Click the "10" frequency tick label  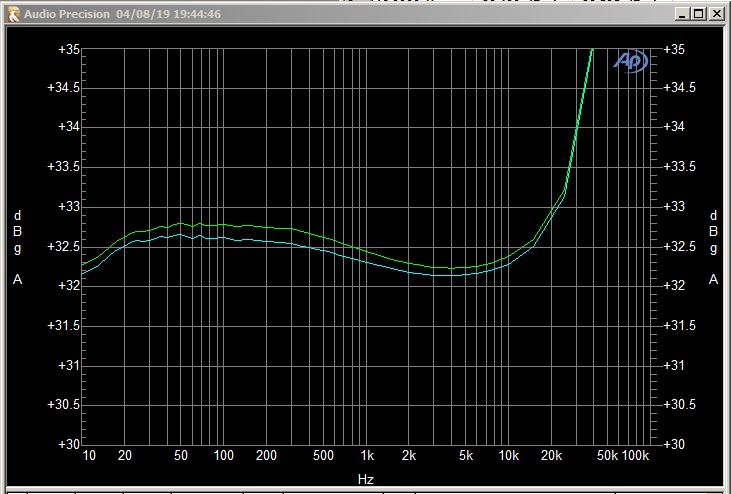click(x=89, y=455)
